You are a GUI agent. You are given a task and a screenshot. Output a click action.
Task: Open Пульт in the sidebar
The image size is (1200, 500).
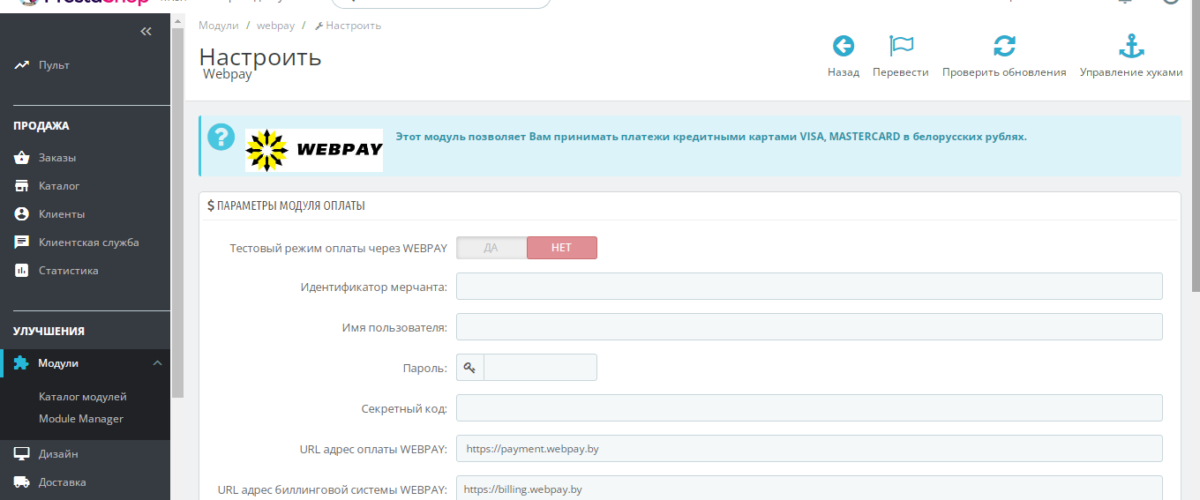pos(54,66)
